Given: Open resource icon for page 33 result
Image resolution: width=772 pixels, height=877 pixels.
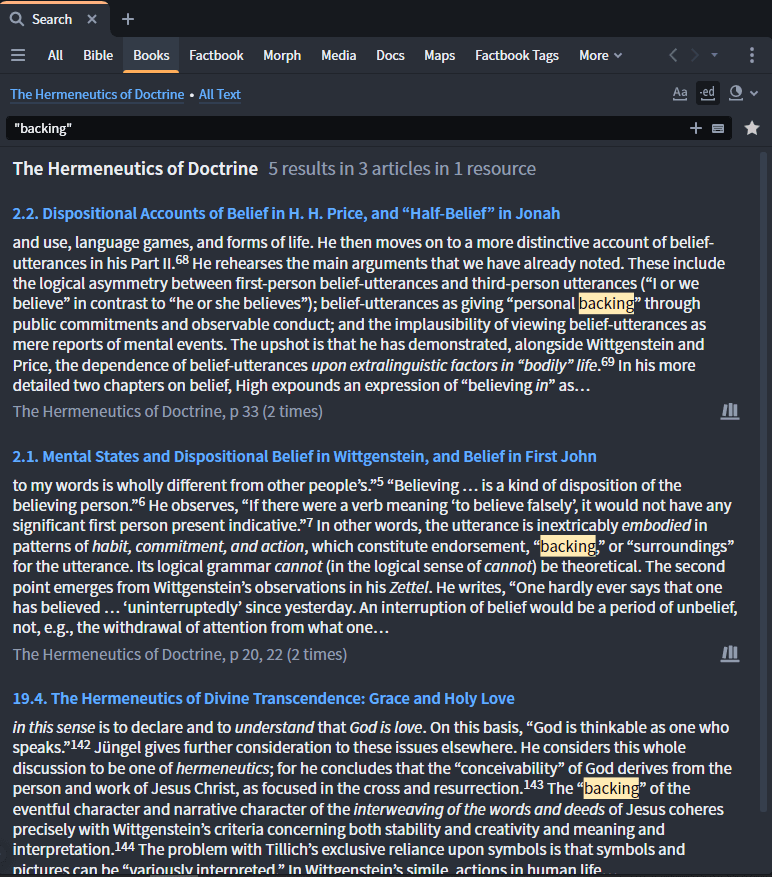Looking at the screenshot, I should click(x=730, y=411).
